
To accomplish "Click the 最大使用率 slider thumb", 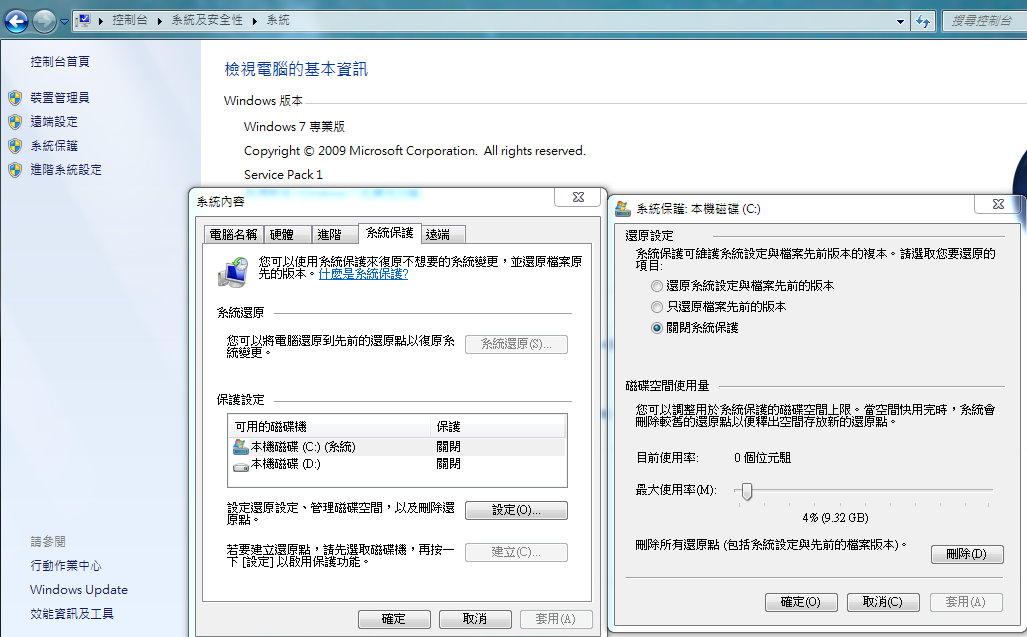I will pos(747,491).
